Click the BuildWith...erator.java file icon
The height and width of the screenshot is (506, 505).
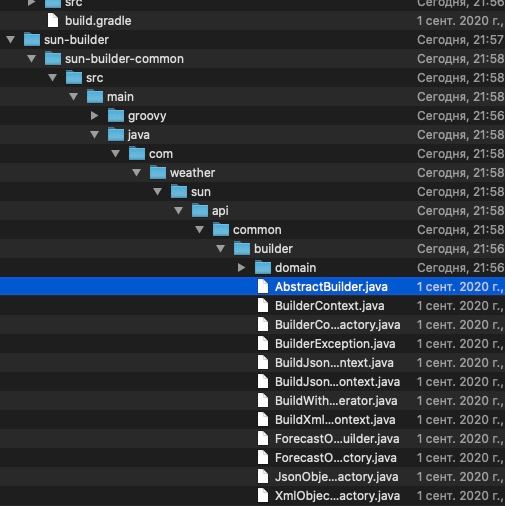[x=263, y=400]
